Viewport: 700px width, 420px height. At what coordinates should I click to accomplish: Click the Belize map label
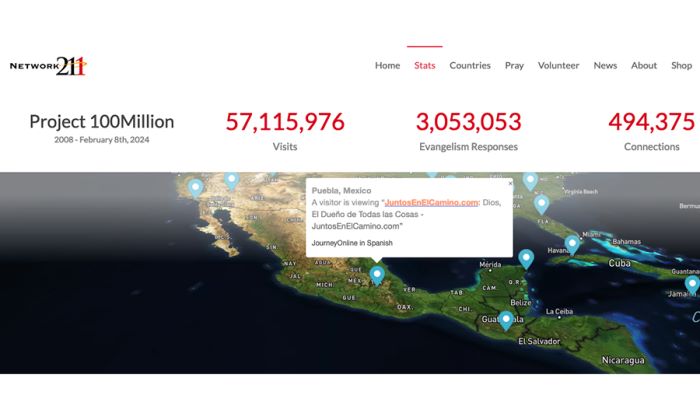point(521,303)
